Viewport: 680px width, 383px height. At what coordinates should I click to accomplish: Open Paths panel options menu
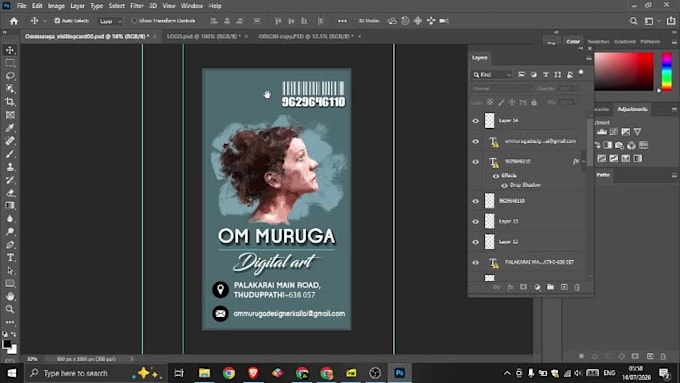[674, 175]
